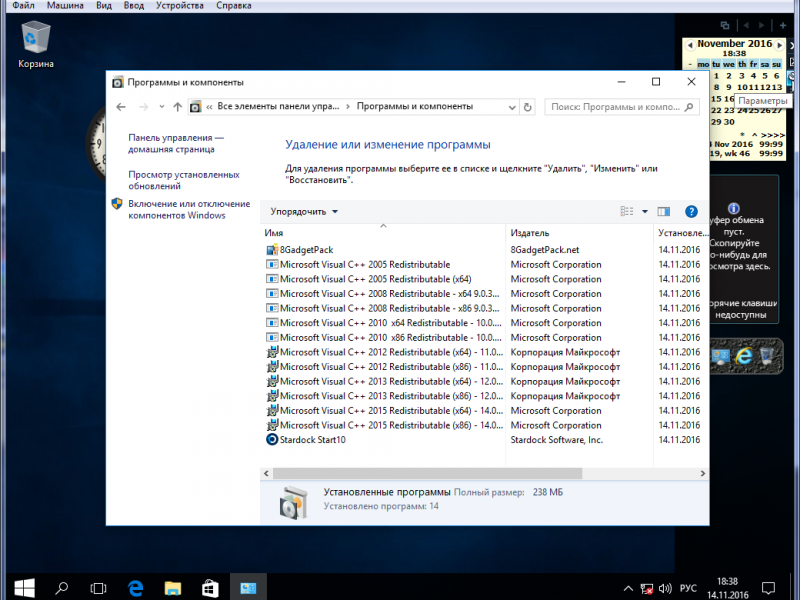Open taskbar search magnifier
The image size is (800, 600).
point(62,588)
